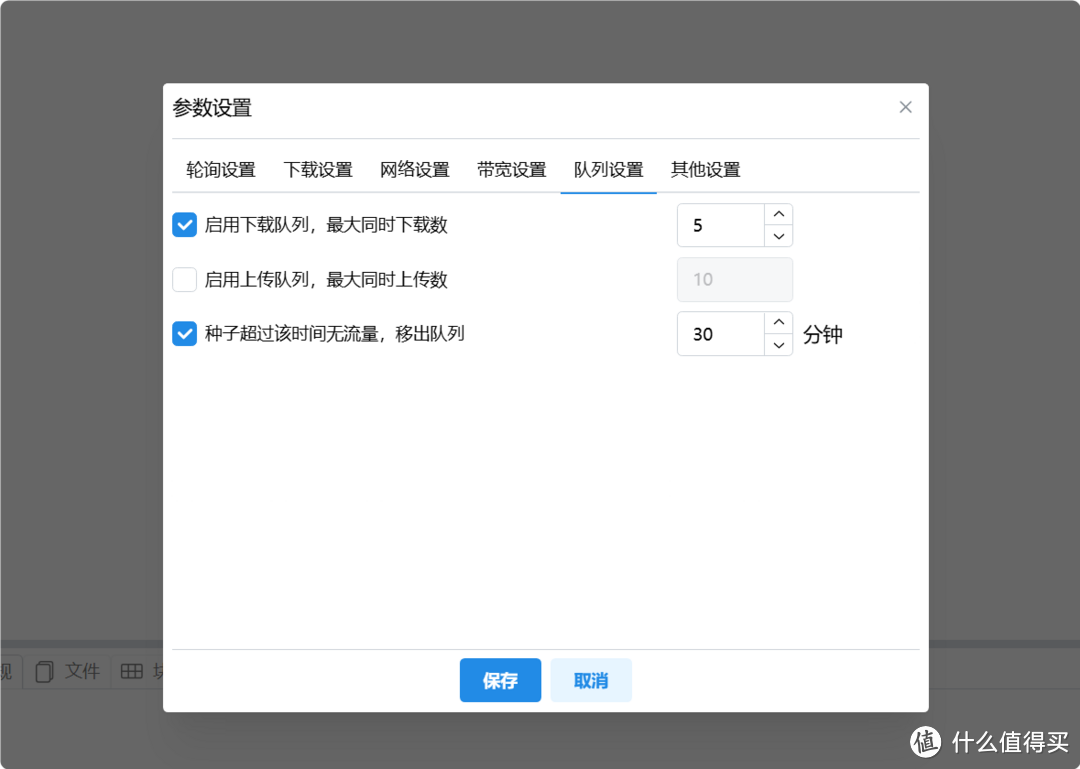Disable the 启用下载队列 checkbox
This screenshot has height=769, width=1080.
coord(184,225)
